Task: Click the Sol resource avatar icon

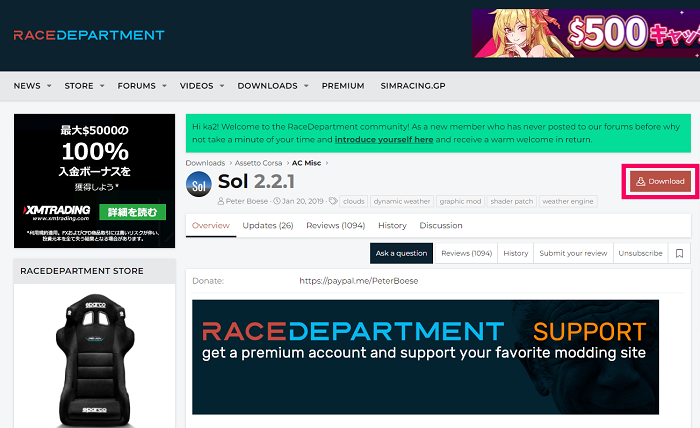Action: tap(199, 184)
